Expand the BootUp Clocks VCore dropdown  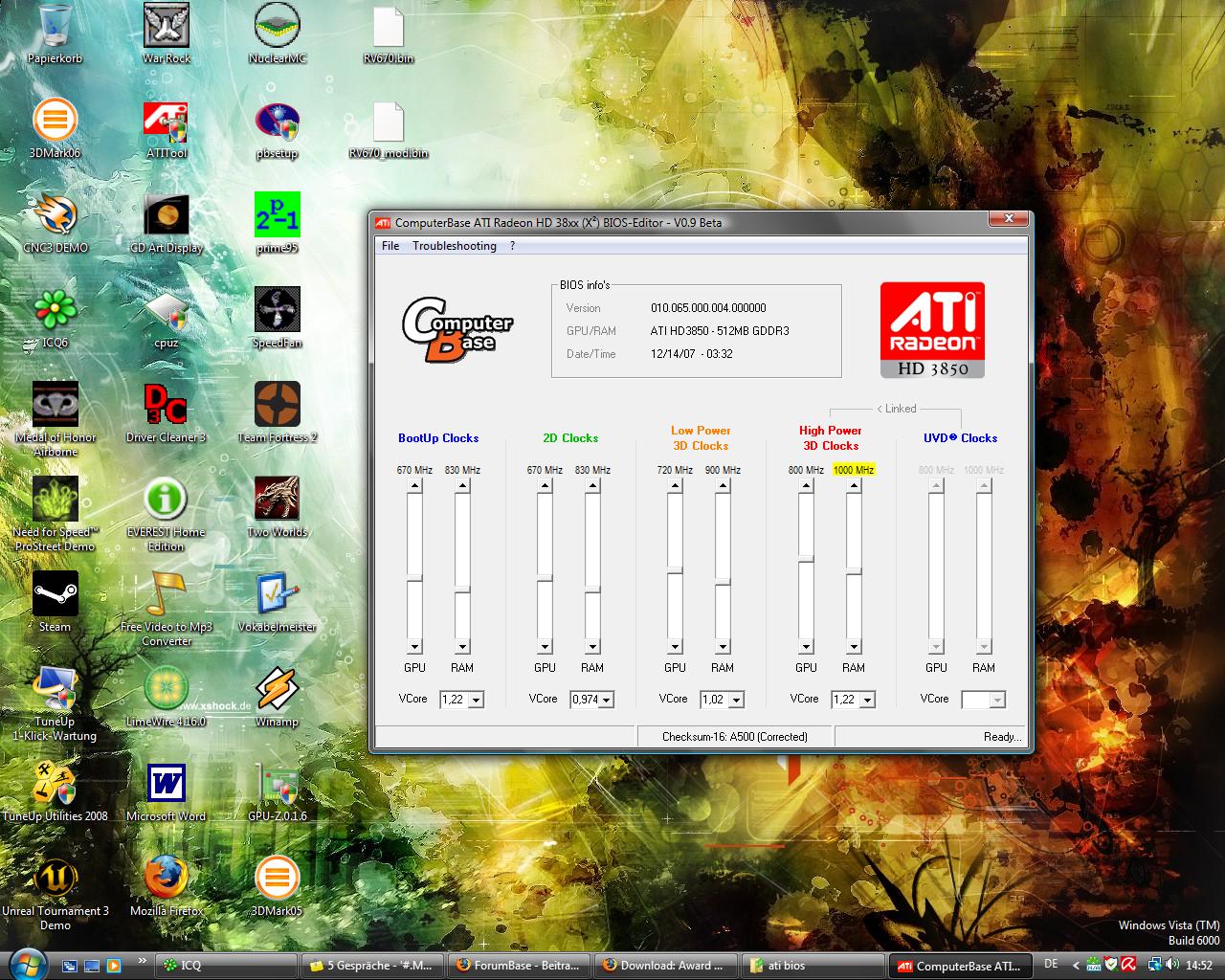click(x=476, y=700)
